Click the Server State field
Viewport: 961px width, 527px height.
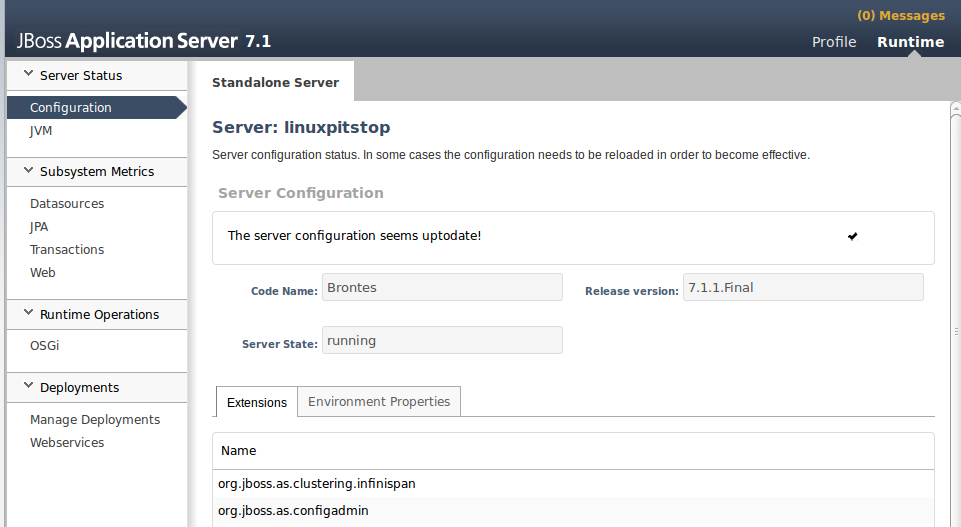(x=442, y=340)
